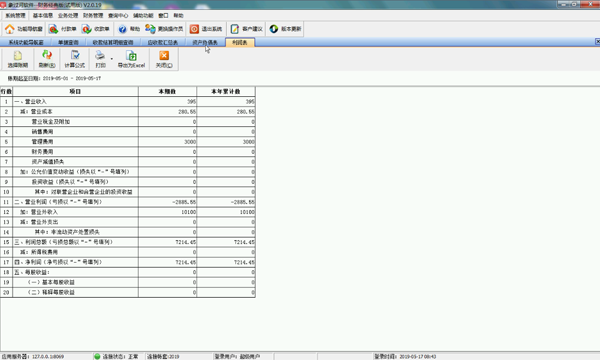Click the 更换操作员 users icon
Image resolution: width=600 pixels, height=360 pixels.
150,29
